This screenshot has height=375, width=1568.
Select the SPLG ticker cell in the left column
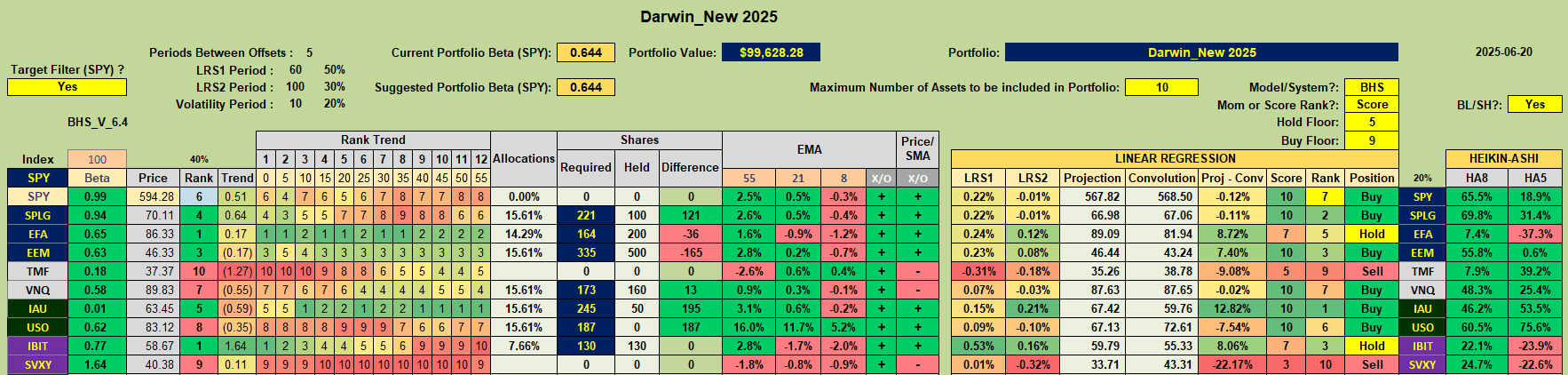point(38,215)
